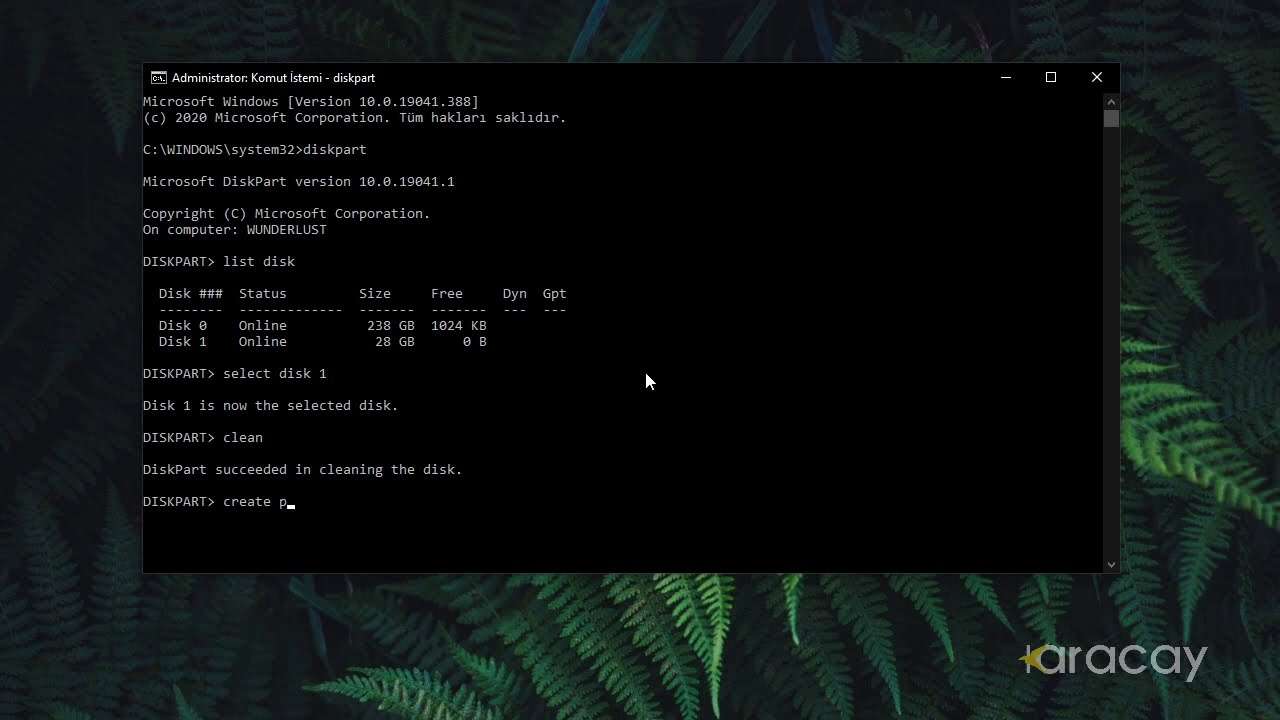Click the computer name WUNDERLUST
Image resolution: width=1280 pixels, height=720 pixels.
[286, 230]
